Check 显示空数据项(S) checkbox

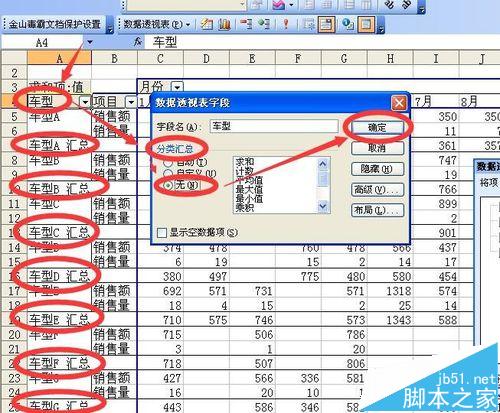click(x=162, y=233)
